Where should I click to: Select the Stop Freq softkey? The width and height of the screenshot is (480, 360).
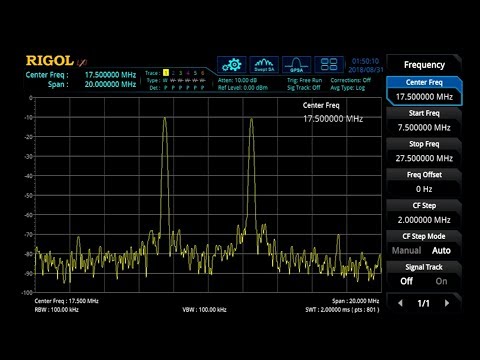[x=424, y=151]
